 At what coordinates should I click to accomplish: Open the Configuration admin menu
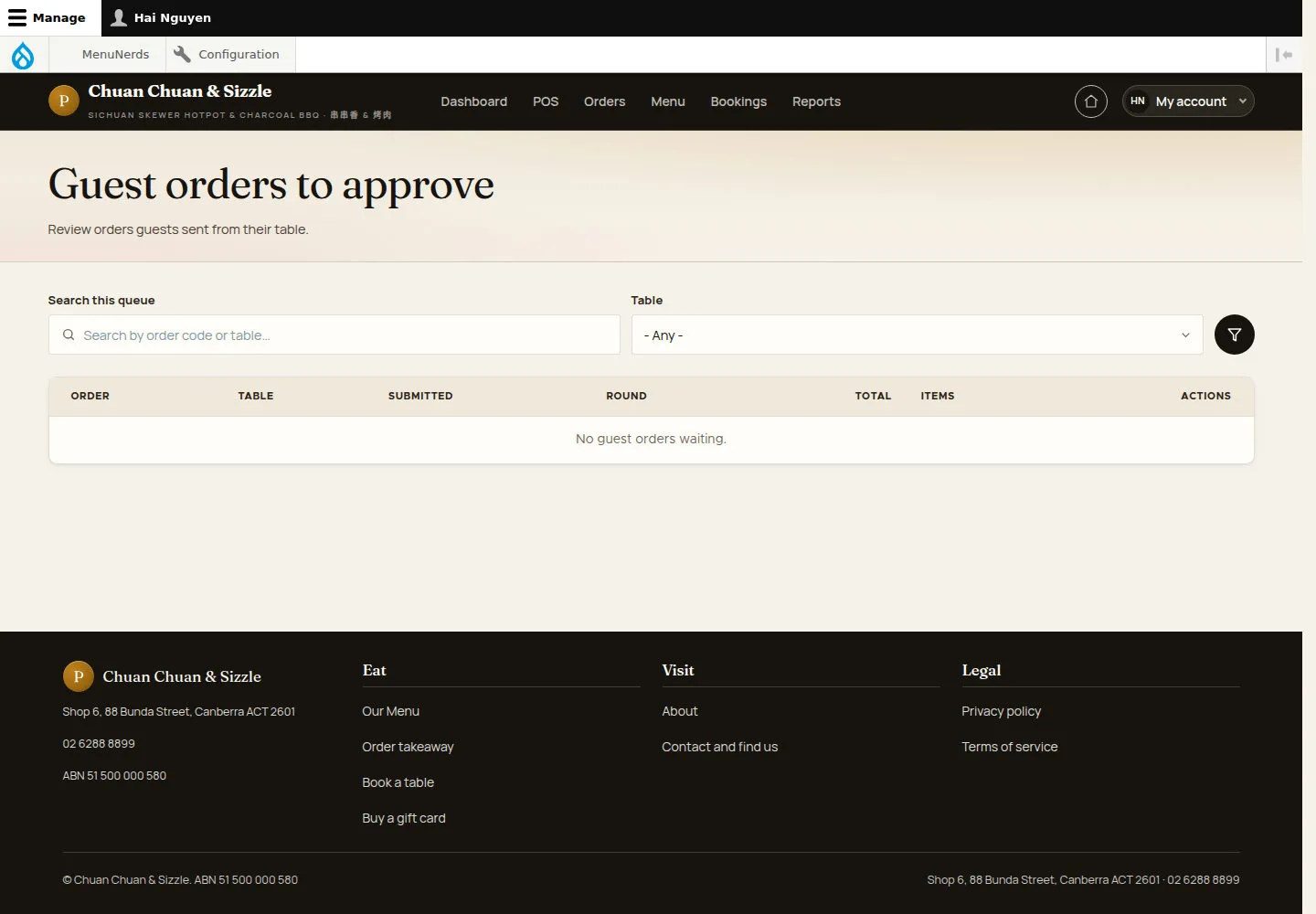coord(230,55)
